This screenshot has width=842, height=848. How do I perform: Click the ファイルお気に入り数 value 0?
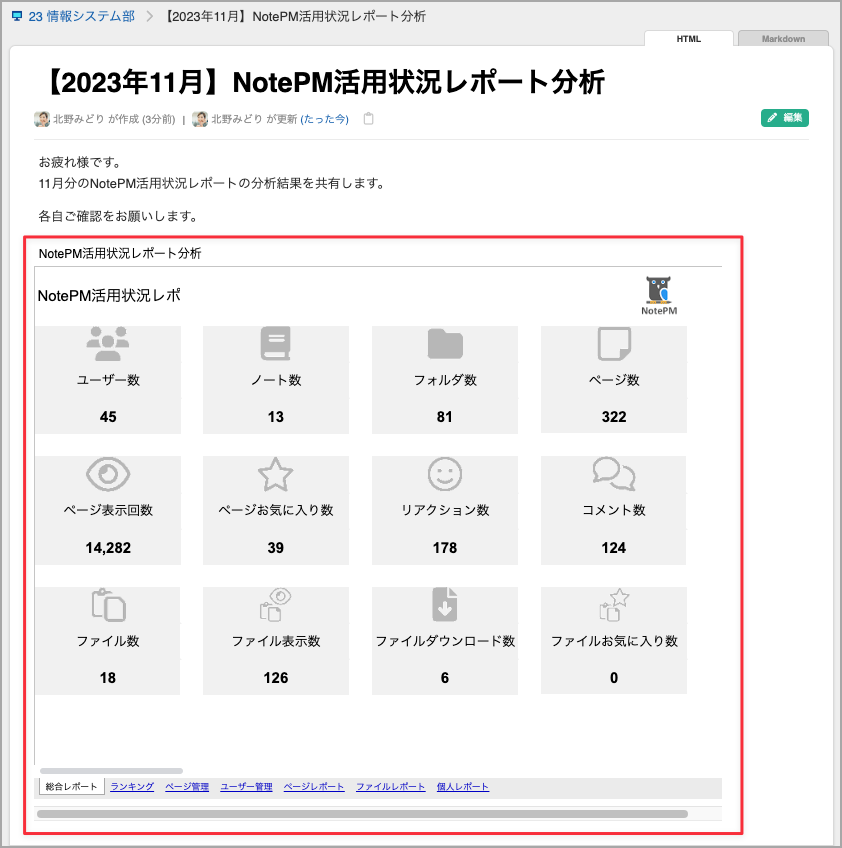coord(614,678)
